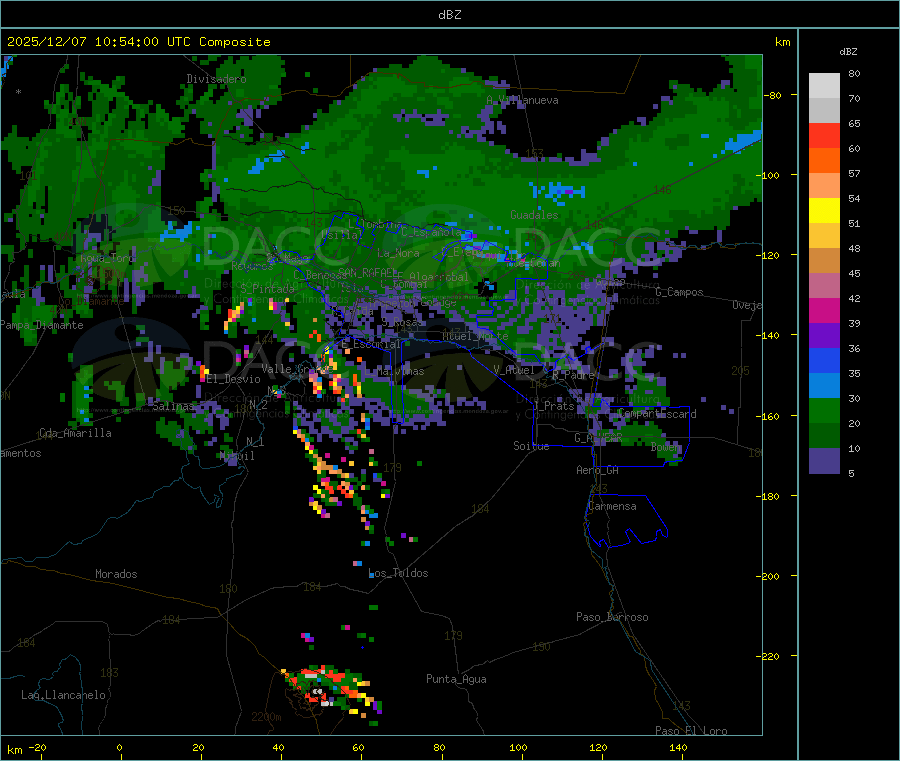Click the 140 km tick on horizontal axis
Viewport: 900px width, 761px height.
pos(678,747)
